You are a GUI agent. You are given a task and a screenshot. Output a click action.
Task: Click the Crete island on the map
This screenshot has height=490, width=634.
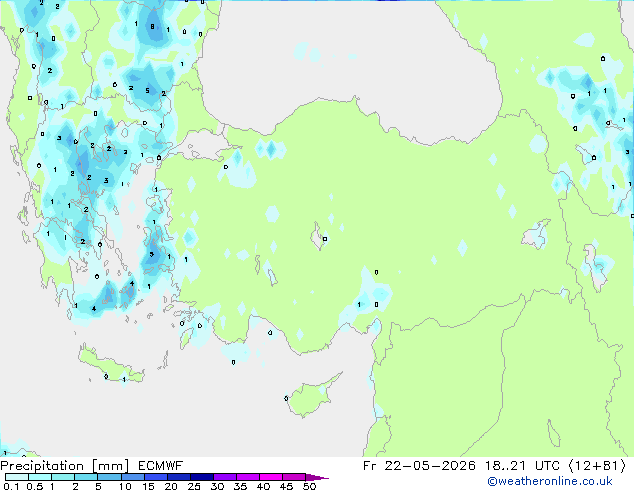pos(110,366)
